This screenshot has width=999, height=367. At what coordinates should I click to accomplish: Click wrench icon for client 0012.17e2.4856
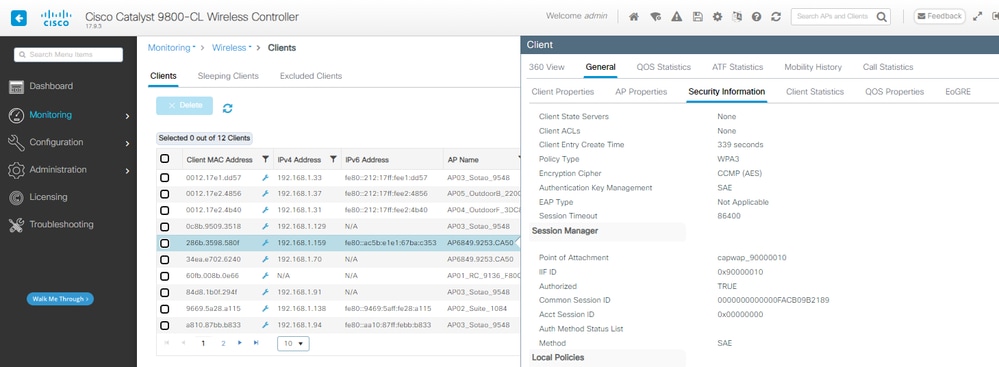click(x=265, y=194)
